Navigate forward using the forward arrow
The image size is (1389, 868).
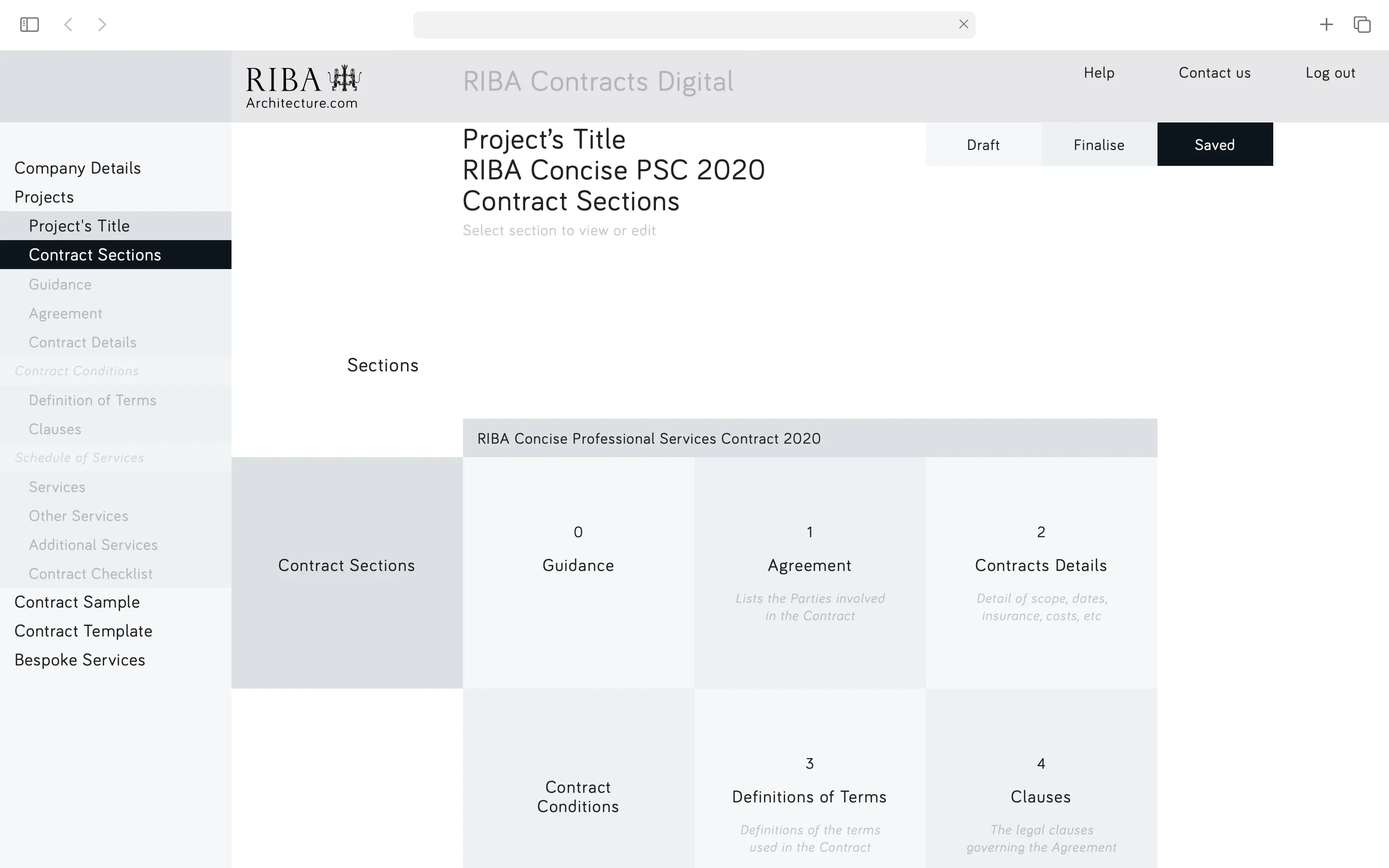(x=102, y=24)
